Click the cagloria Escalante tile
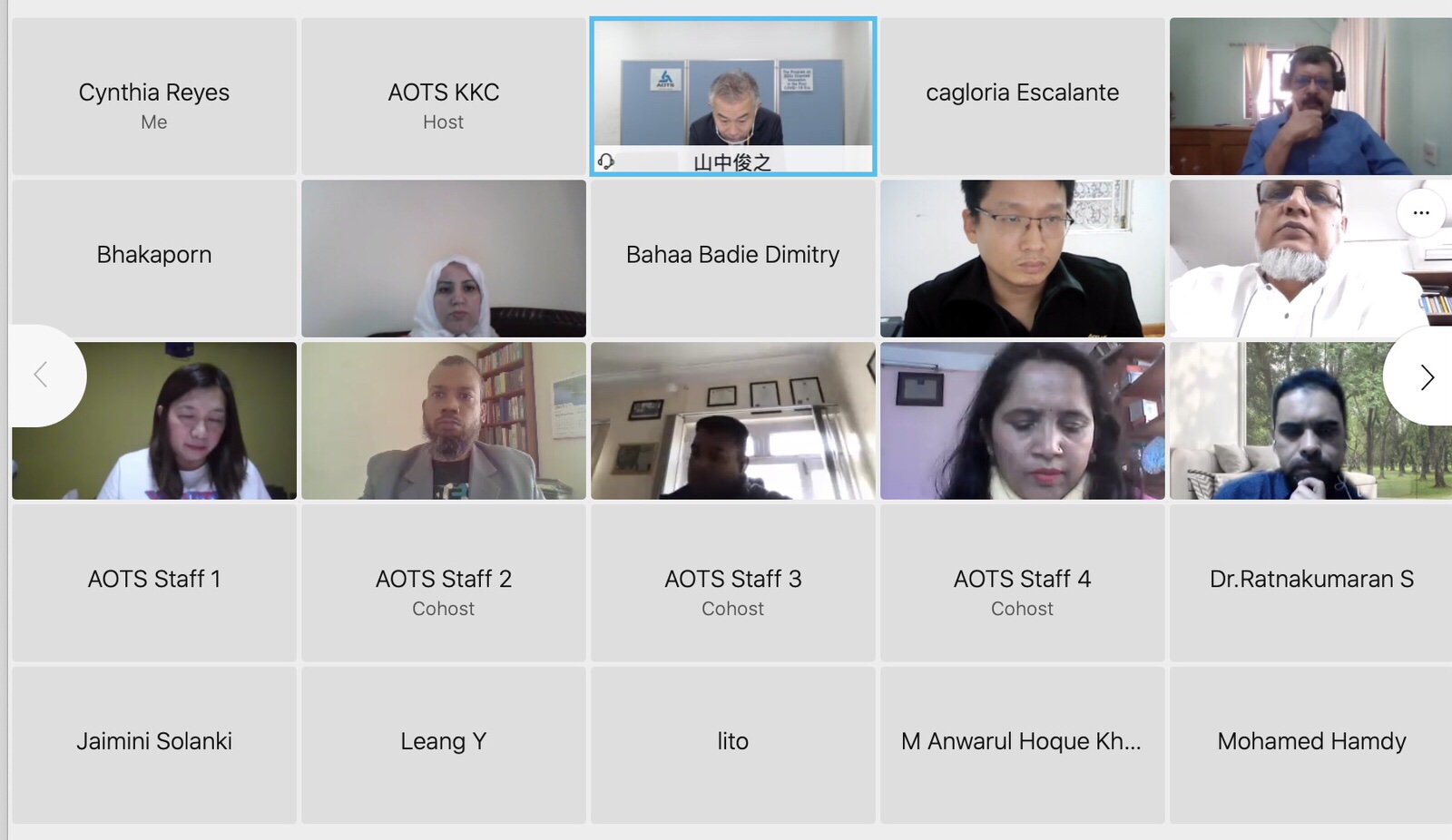This screenshot has width=1452, height=840. coord(1023,96)
